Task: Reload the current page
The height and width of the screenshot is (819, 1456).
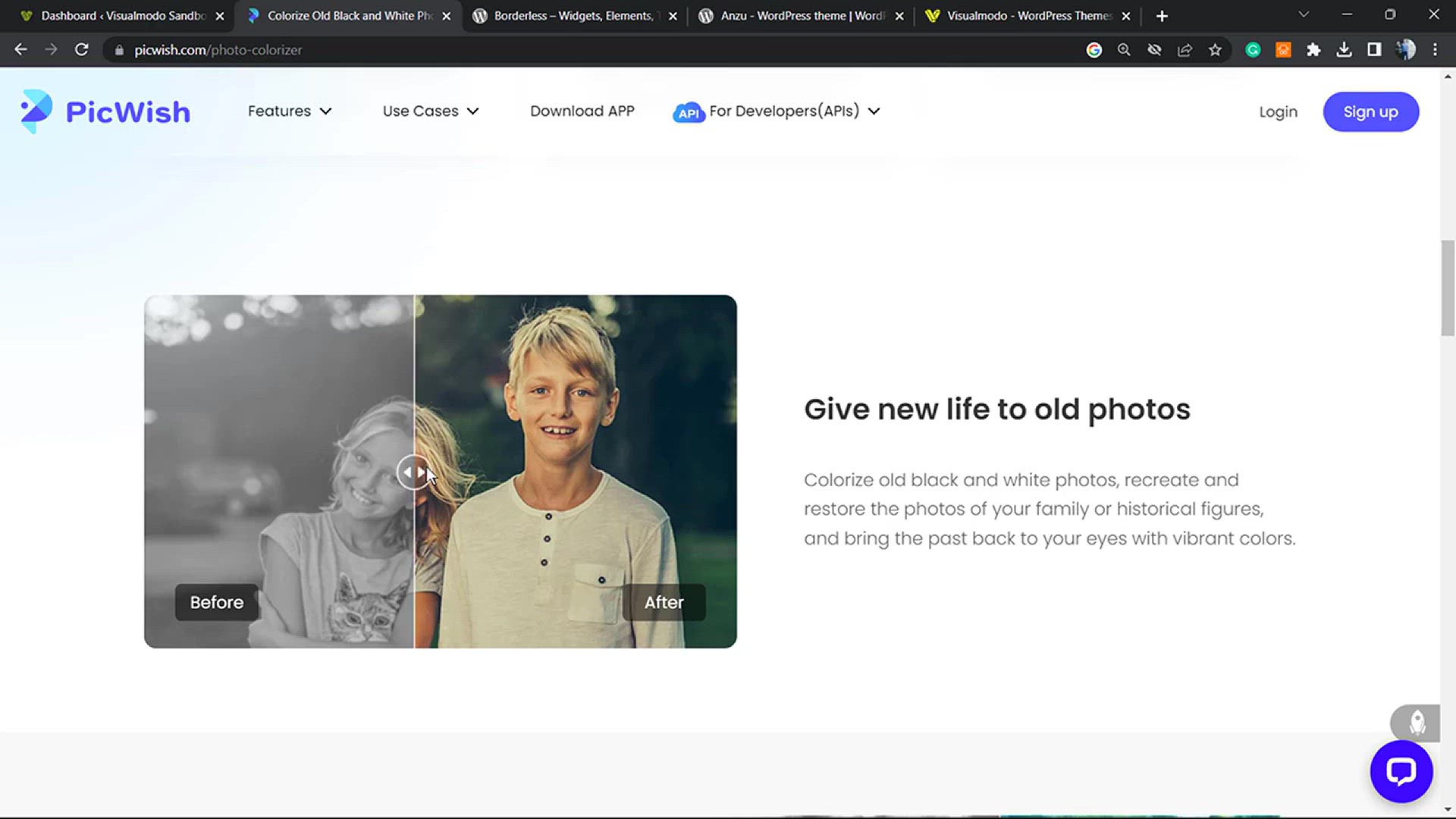Action: click(81, 49)
